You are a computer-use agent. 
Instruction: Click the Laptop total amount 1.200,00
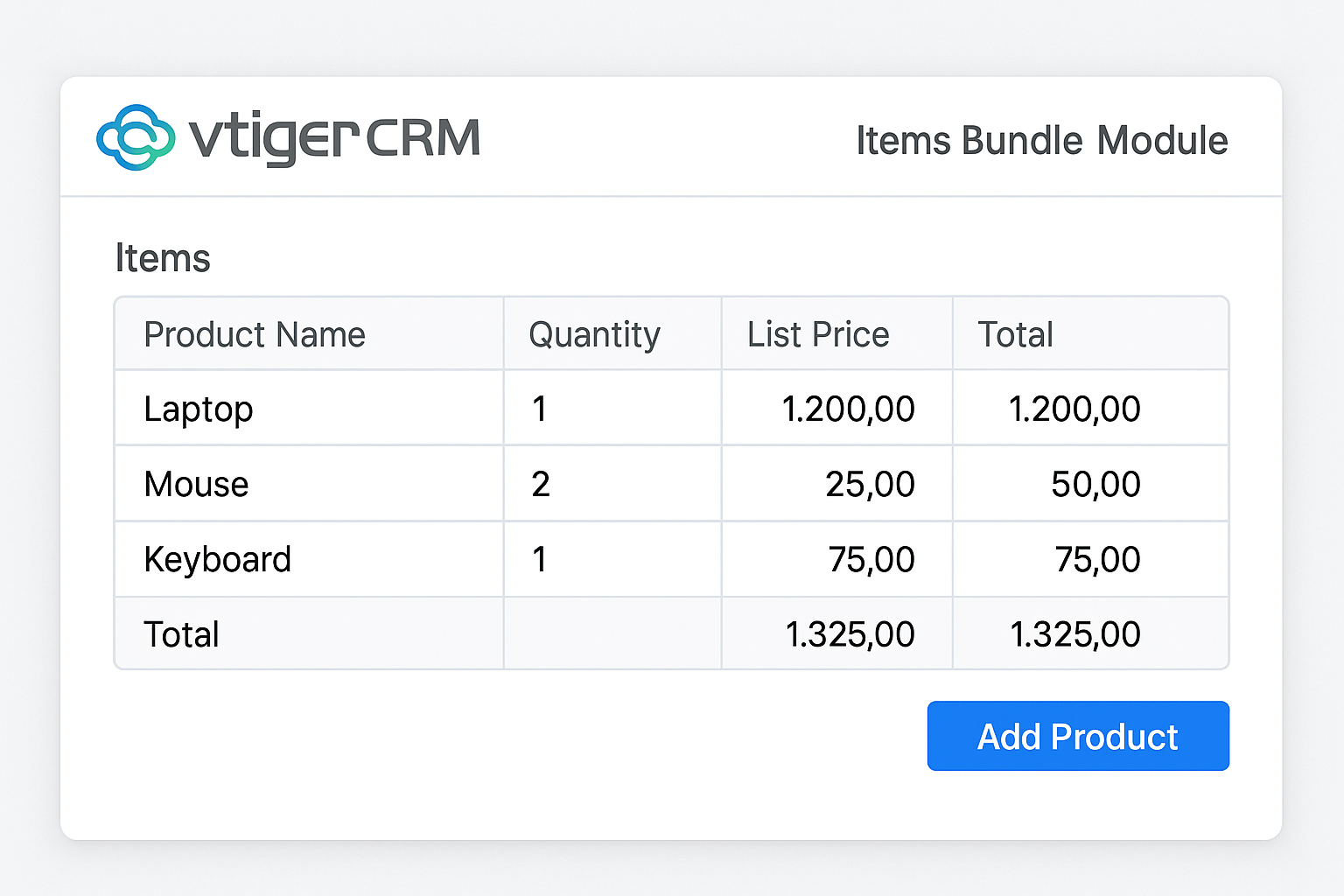[x=1075, y=408]
